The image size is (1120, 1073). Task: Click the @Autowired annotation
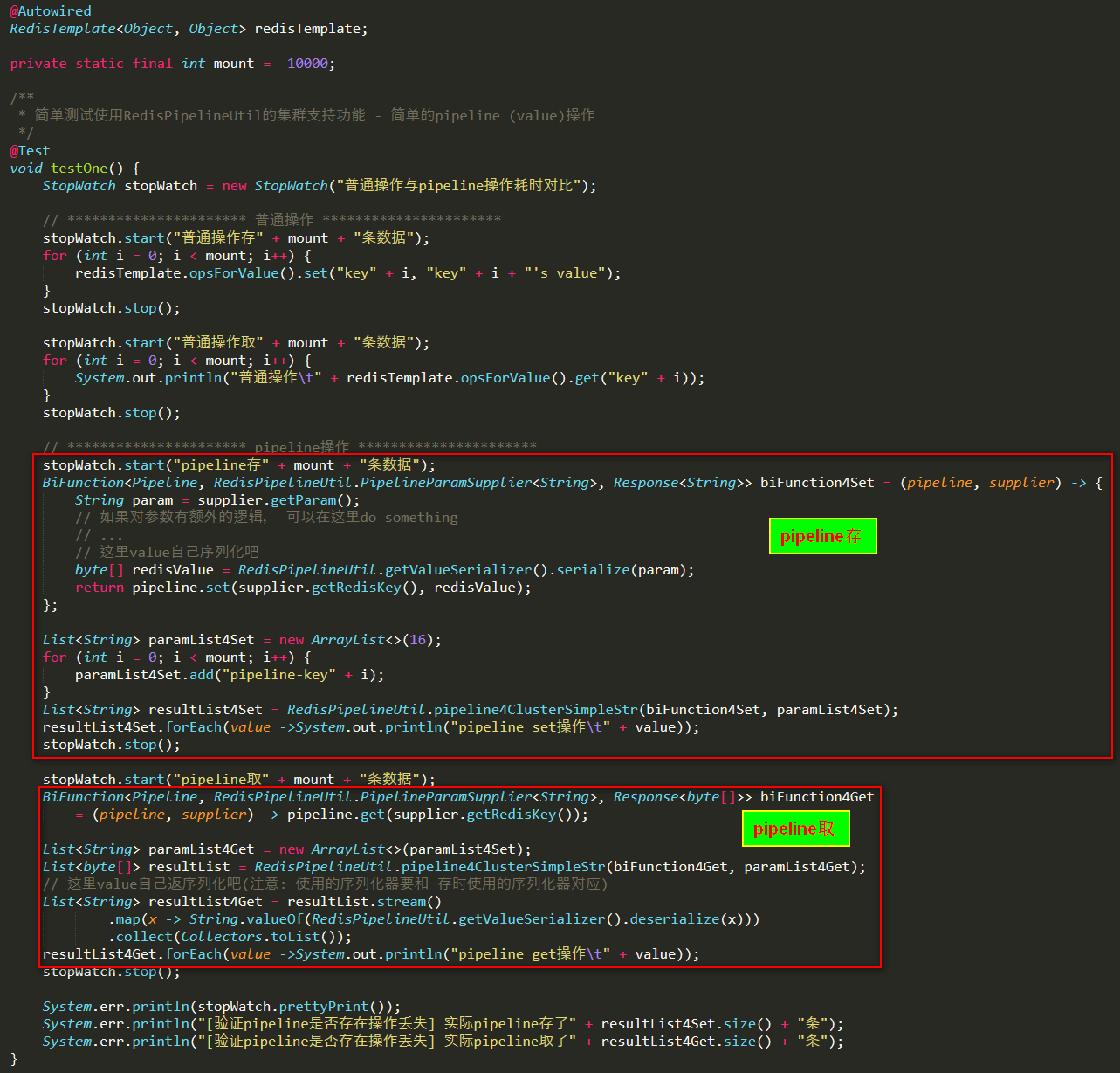pos(51,11)
